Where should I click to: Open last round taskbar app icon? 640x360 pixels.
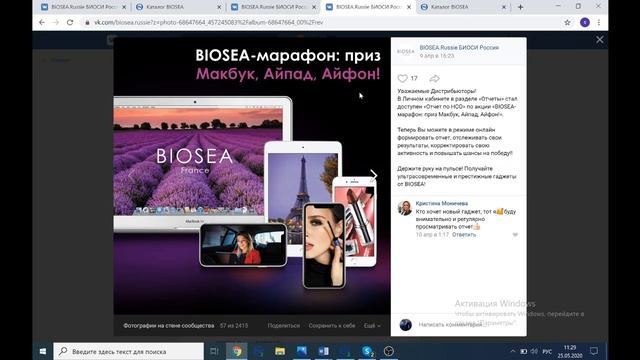point(389,351)
